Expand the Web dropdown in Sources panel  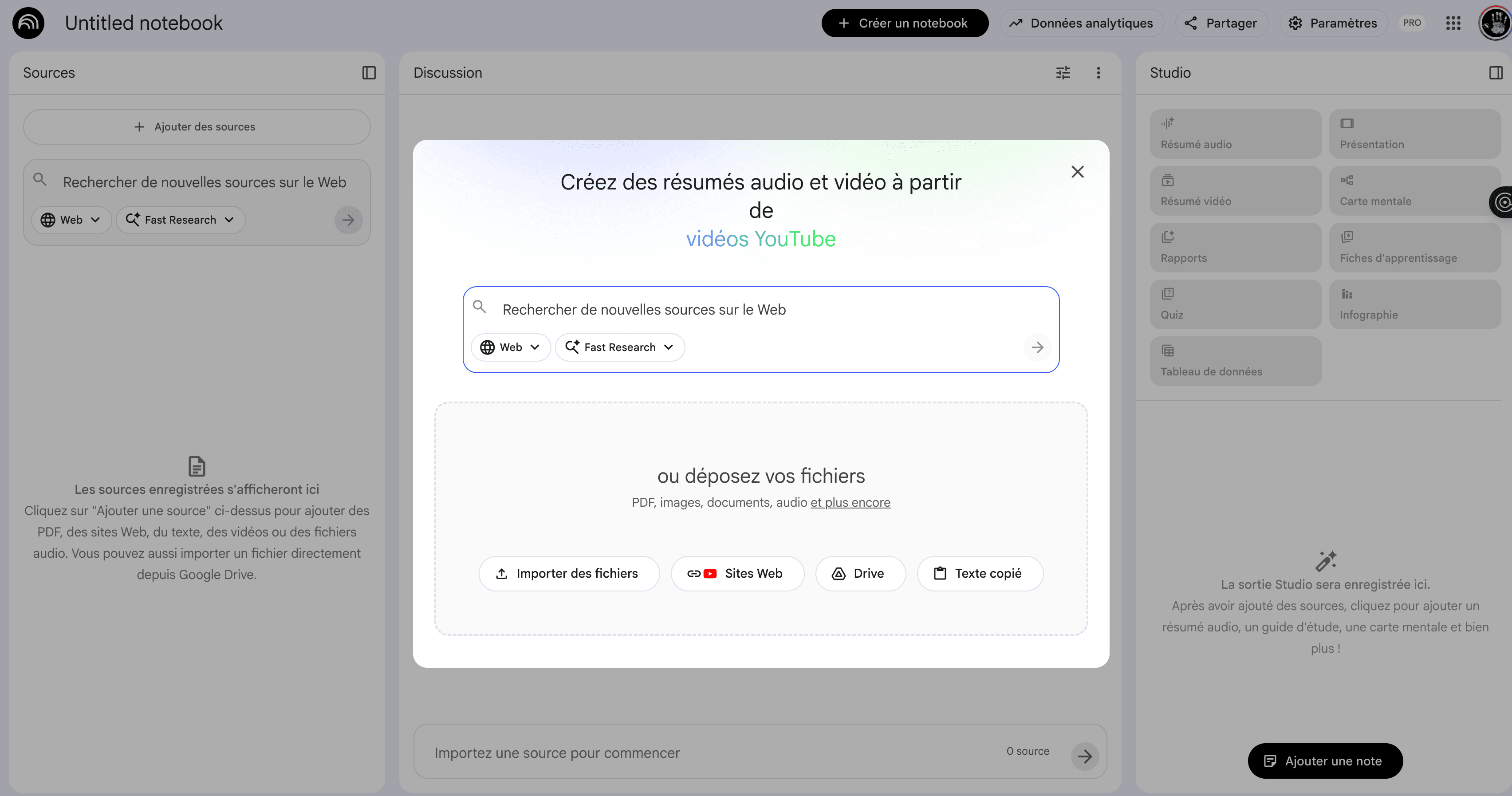coord(71,220)
